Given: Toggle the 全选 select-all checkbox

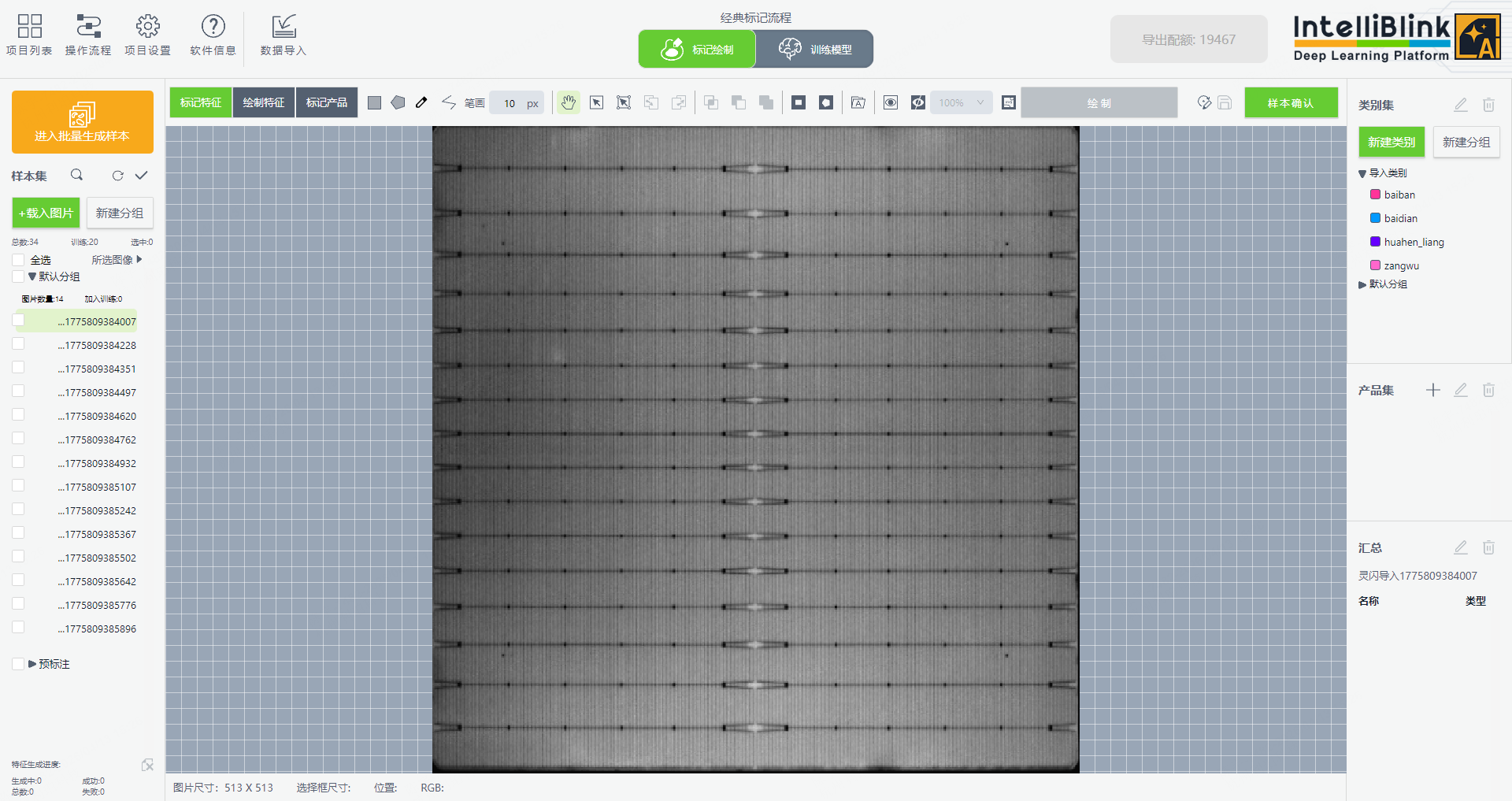Looking at the screenshot, I should (18, 260).
